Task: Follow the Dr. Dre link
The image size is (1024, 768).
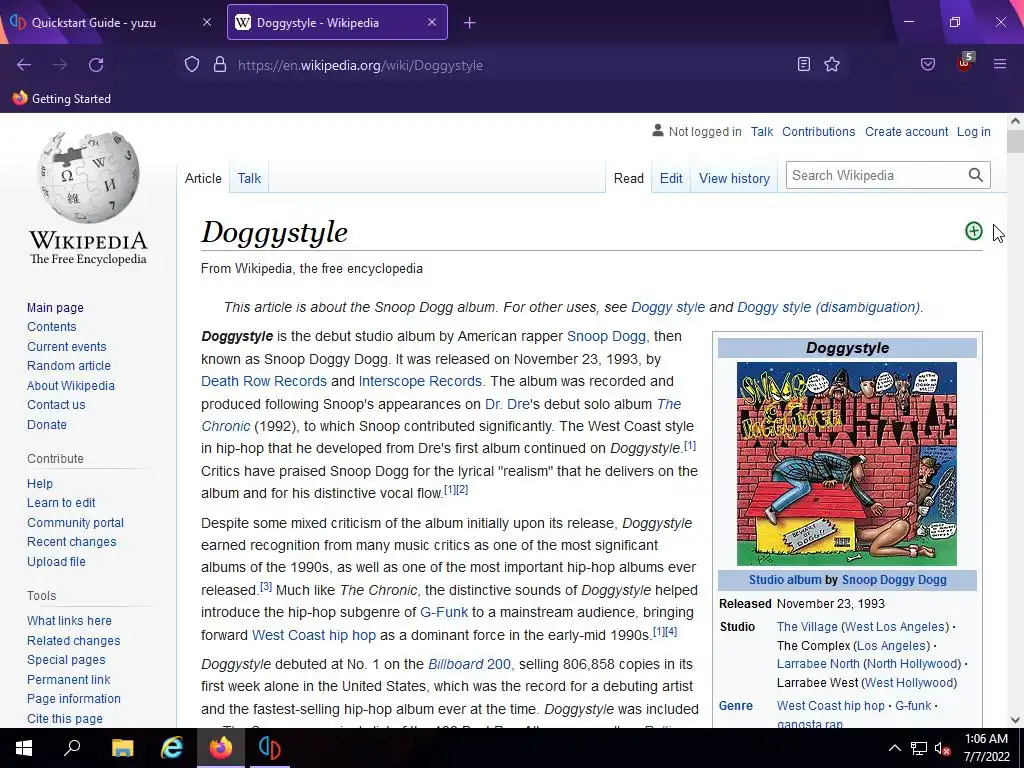Action: tap(507, 404)
